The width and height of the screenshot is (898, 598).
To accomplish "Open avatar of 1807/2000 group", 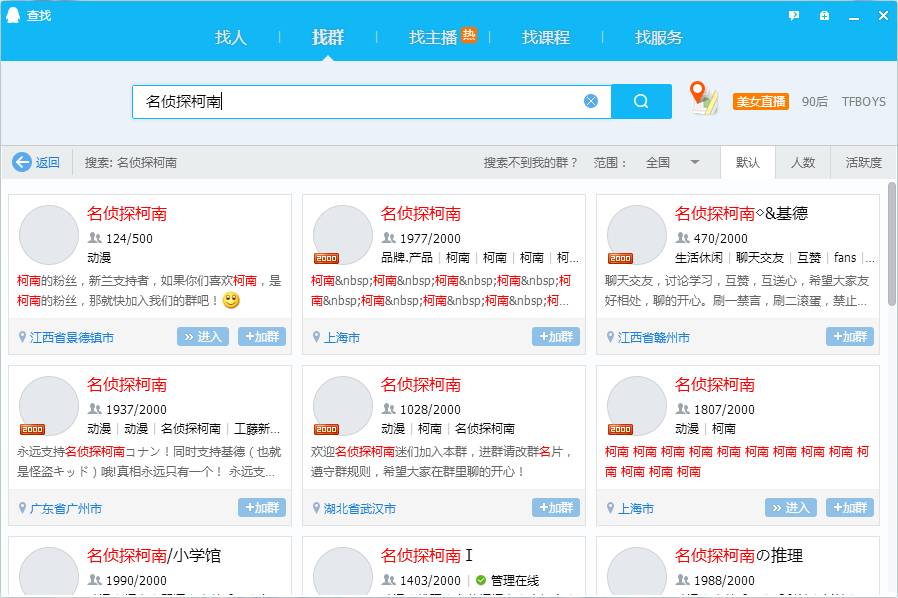I will pos(636,406).
